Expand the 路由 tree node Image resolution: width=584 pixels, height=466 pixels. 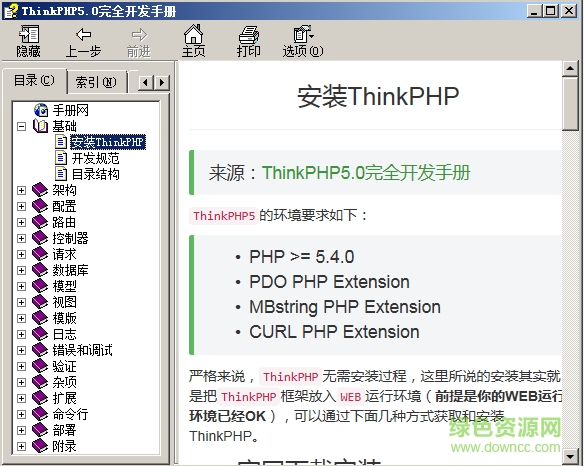click(x=22, y=222)
